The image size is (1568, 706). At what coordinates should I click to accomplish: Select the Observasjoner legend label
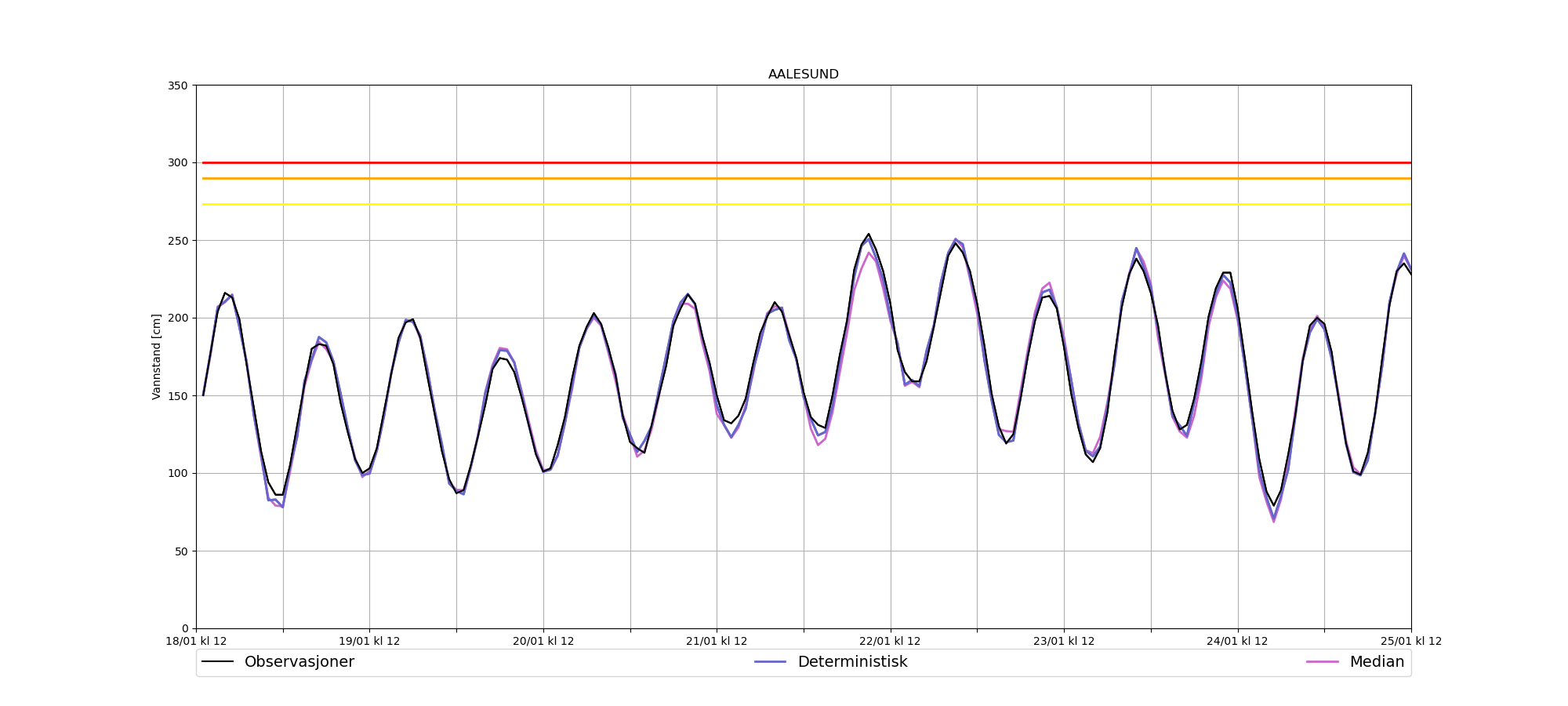tap(299, 662)
